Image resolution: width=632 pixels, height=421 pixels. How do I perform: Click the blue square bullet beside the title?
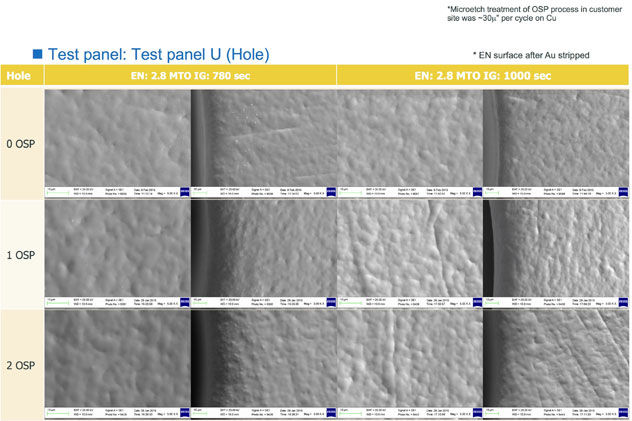click(x=37, y=54)
